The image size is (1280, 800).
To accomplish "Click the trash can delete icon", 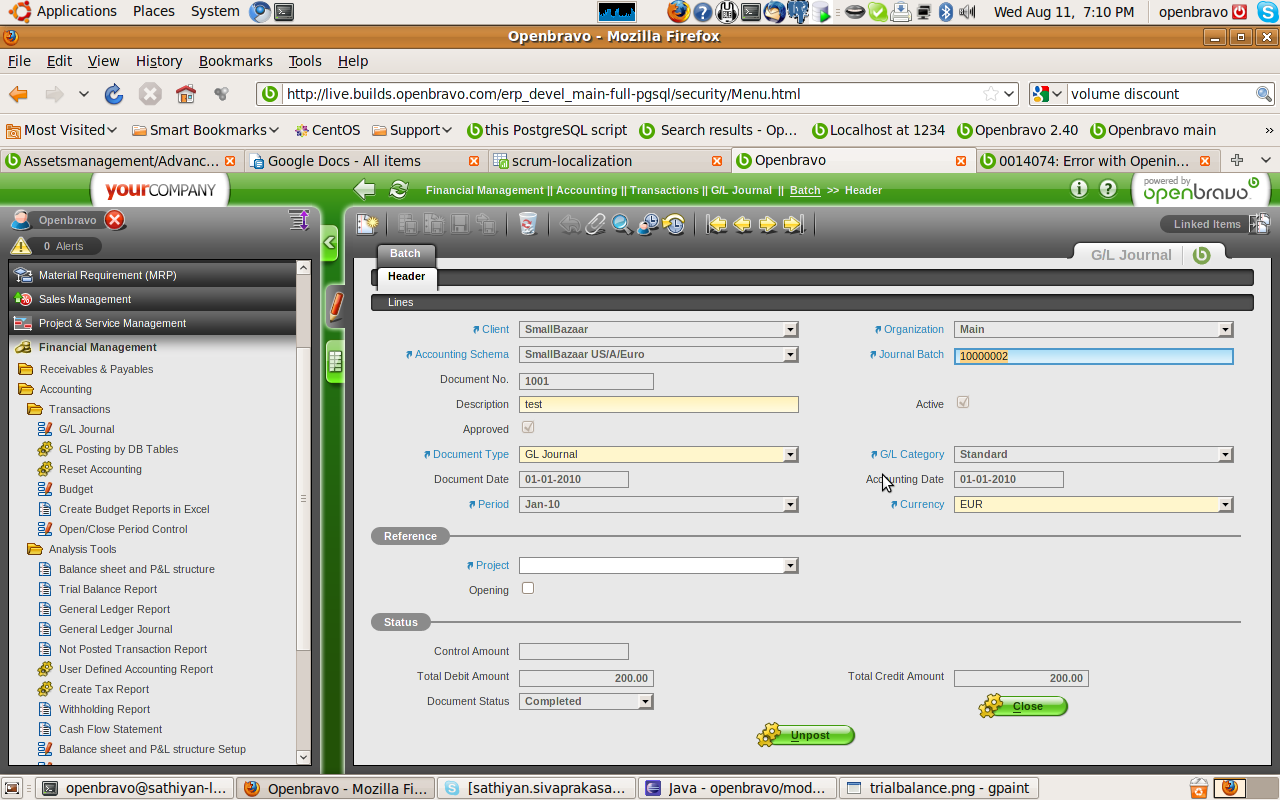I will coord(528,225).
